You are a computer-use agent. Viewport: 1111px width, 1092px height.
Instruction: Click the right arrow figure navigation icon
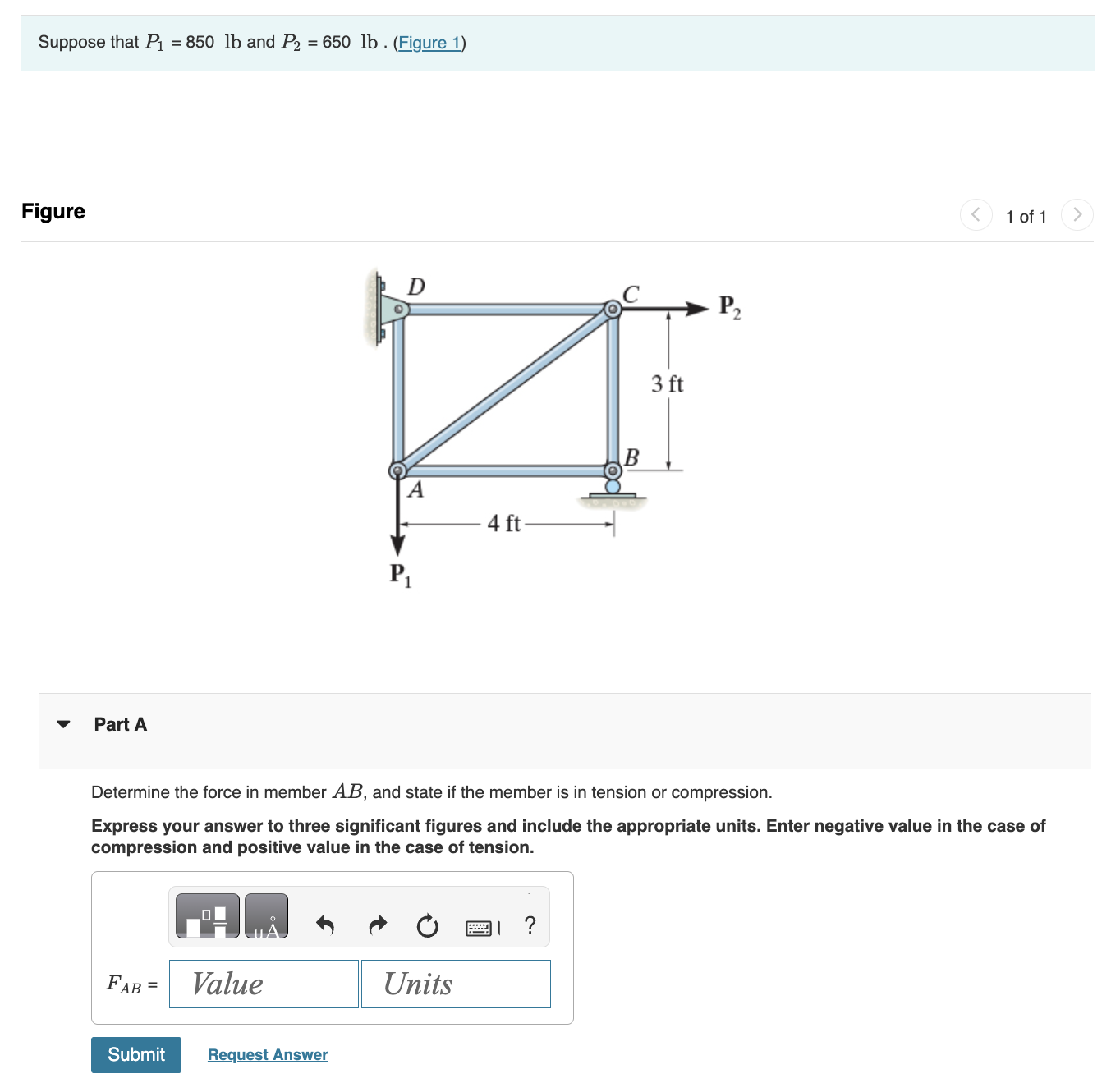point(1077,214)
